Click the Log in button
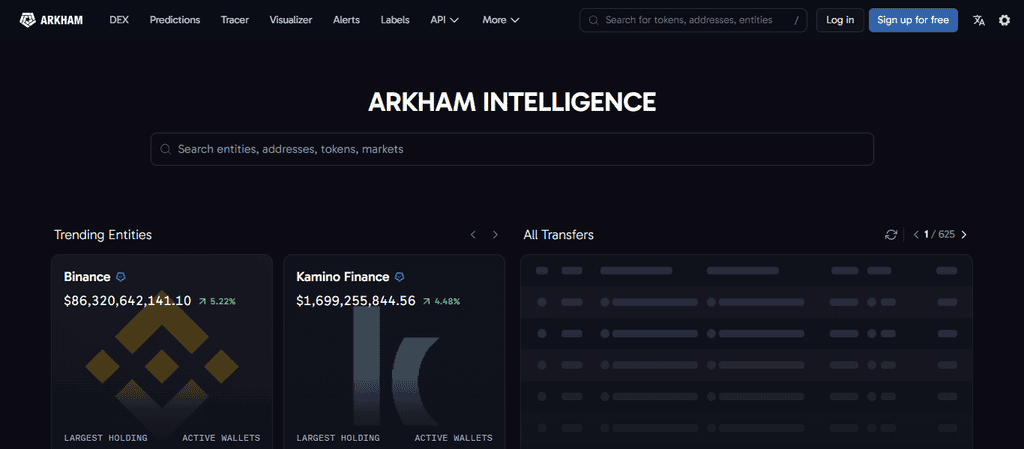Image resolution: width=1024 pixels, height=449 pixels. 840,20
